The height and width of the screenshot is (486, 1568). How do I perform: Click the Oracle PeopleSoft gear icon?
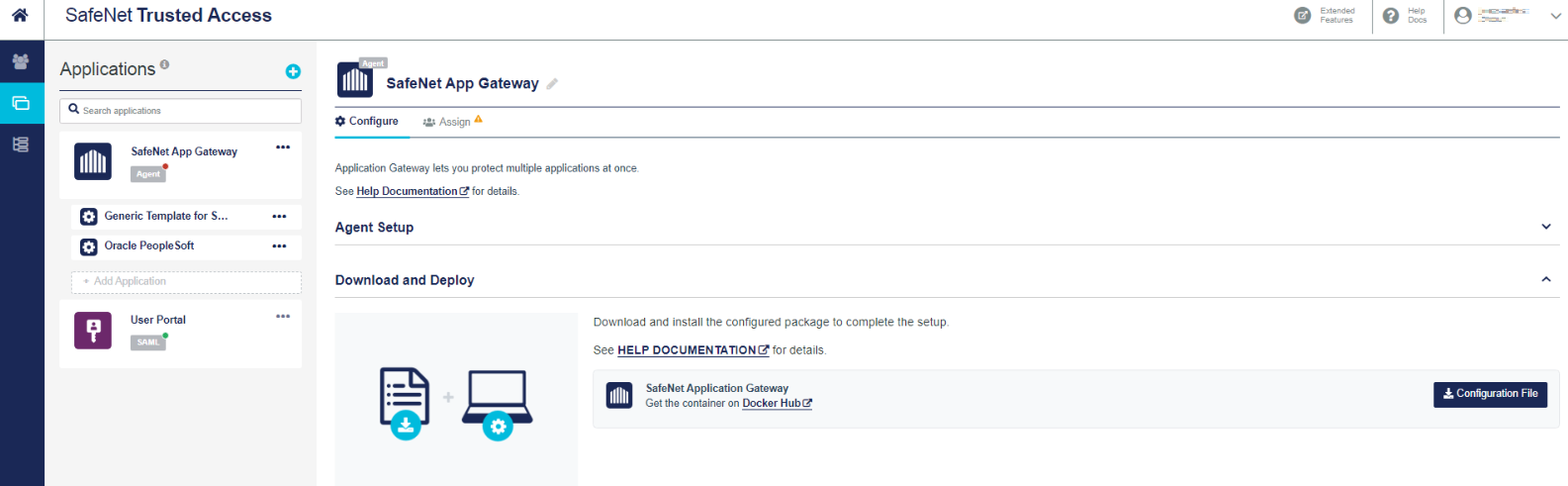(x=89, y=246)
